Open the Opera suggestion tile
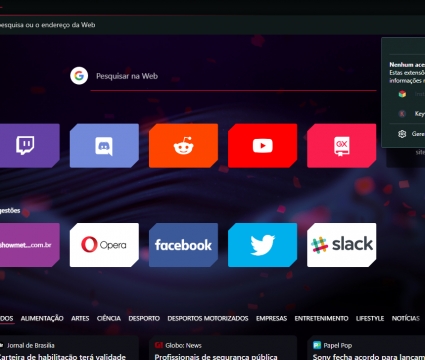 pos(104,245)
